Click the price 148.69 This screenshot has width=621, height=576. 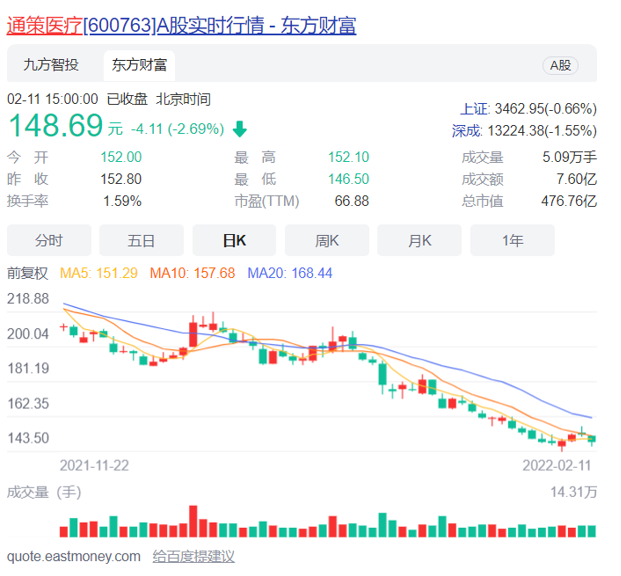(x=56, y=126)
